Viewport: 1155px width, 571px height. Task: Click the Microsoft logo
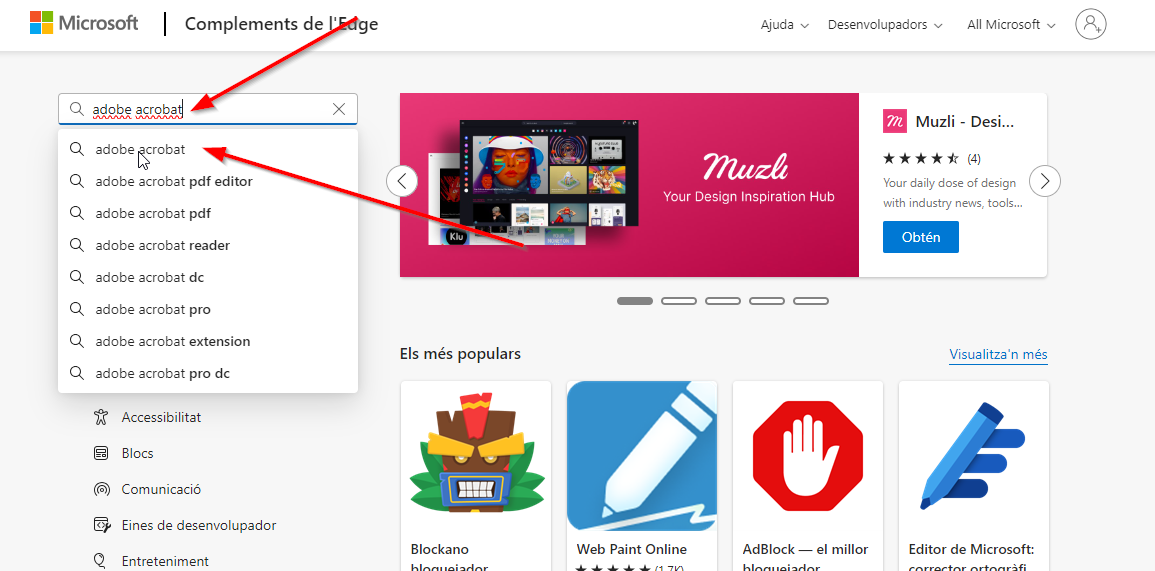click(x=84, y=24)
